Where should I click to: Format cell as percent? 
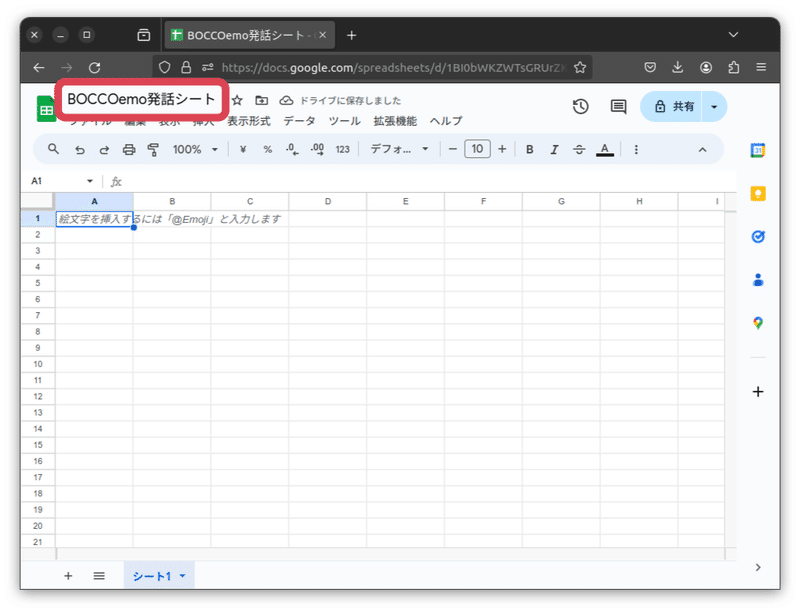(x=267, y=149)
